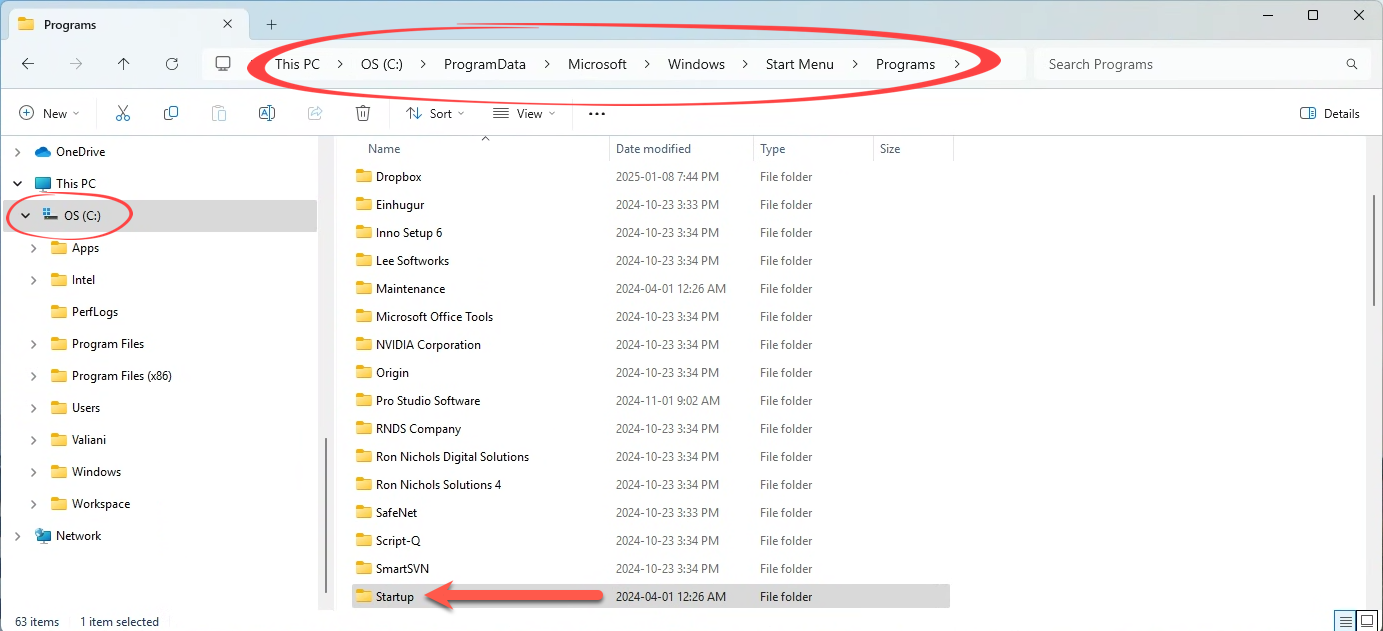Toggle the Details pane button
The width and height of the screenshot is (1383, 631).
(1329, 114)
